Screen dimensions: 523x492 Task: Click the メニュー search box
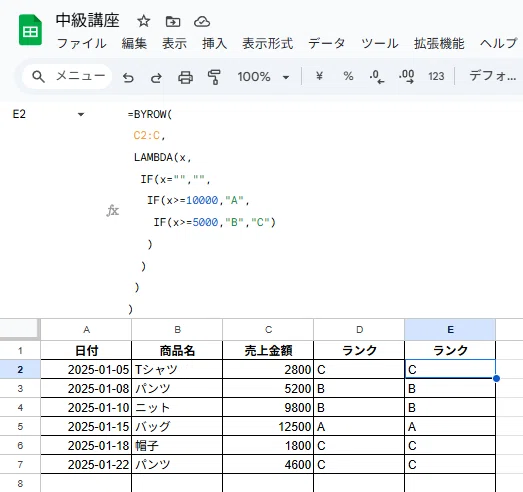click(x=67, y=76)
